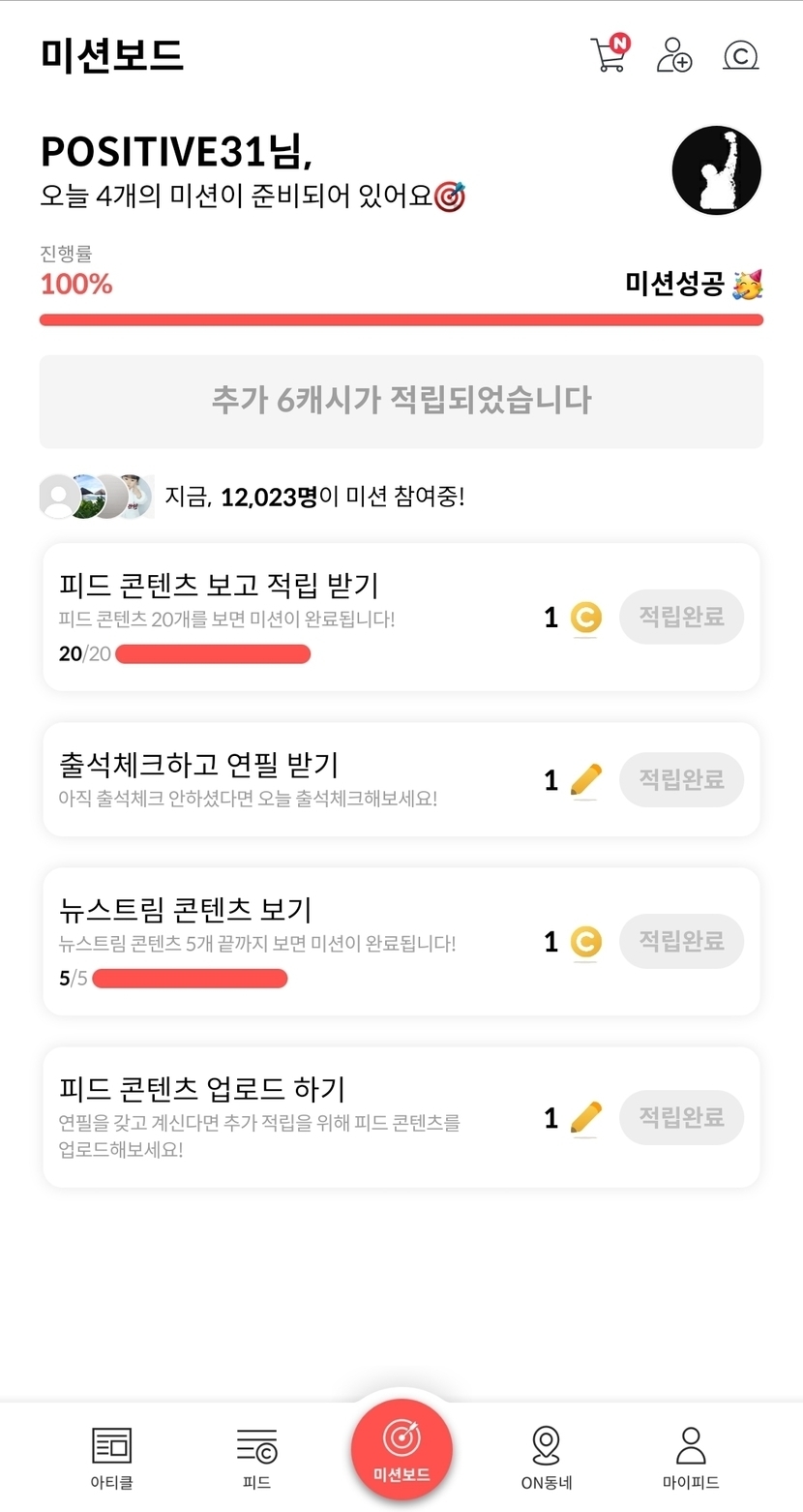Tap the participant avatars next to 12,023명
The width and height of the screenshot is (803, 1512).
[97, 498]
